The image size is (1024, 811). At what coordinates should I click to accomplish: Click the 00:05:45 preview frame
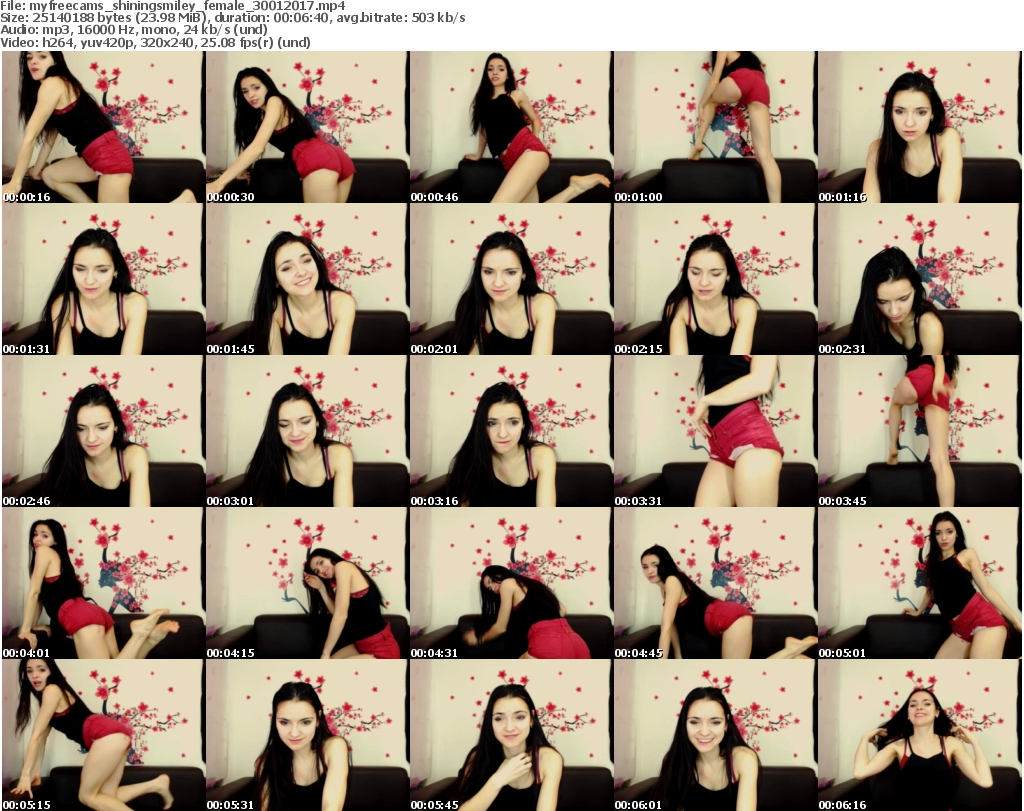click(x=511, y=735)
